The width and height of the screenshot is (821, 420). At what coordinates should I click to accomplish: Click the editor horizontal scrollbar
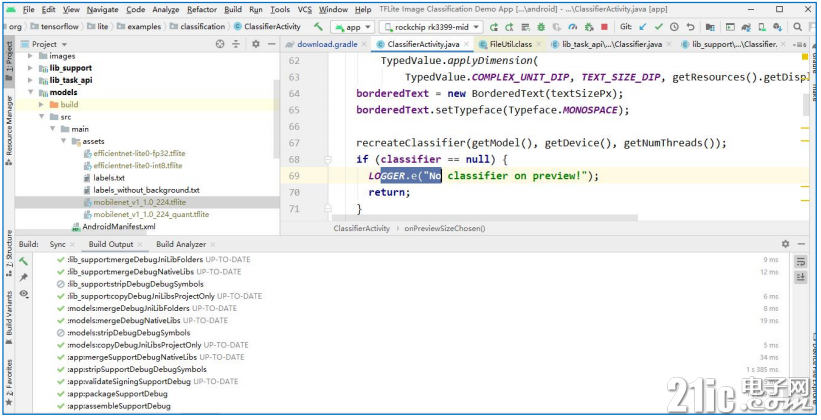pos(485,217)
